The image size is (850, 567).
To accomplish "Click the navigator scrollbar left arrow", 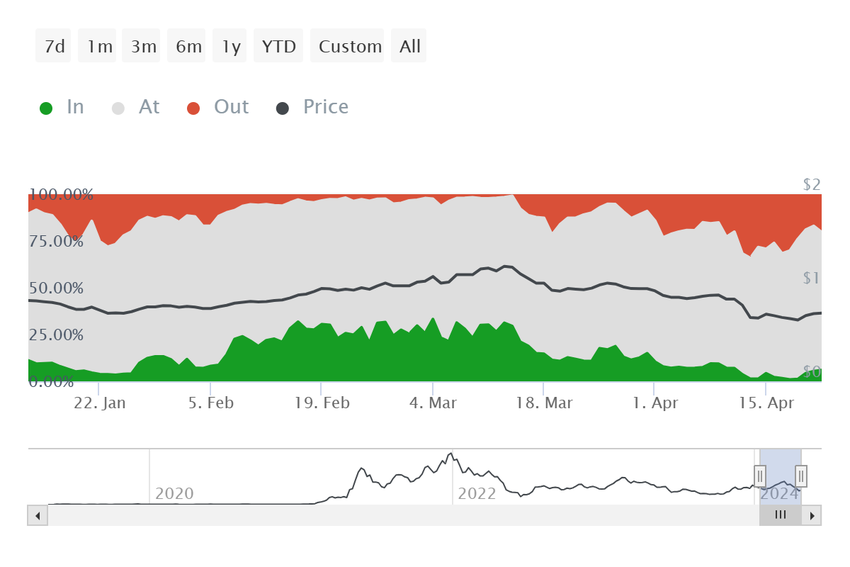I will point(37,516).
